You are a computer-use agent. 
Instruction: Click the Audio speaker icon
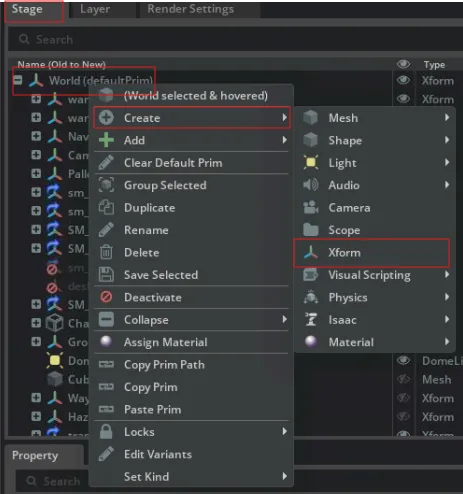pos(311,185)
